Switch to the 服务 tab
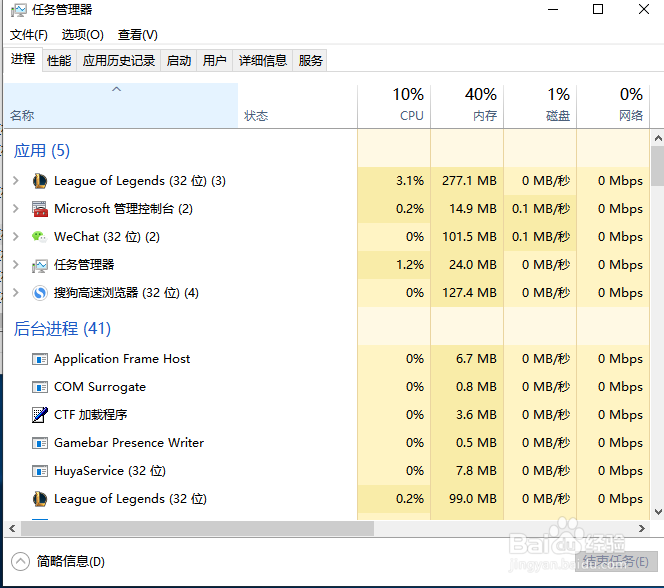Viewport: 664px width, 588px height. [x=310, y=61]
